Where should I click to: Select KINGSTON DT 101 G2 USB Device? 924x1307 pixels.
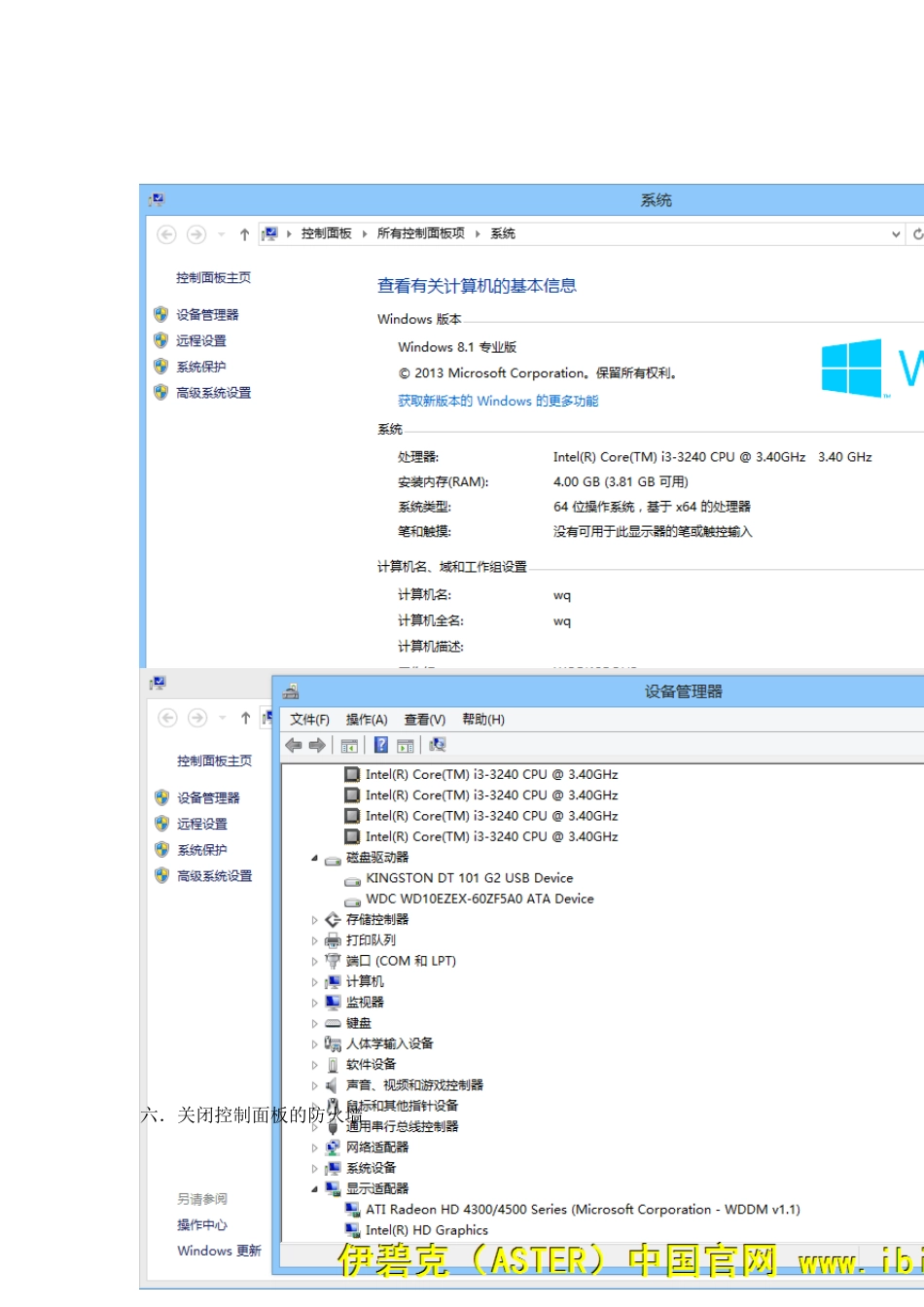coord(470,878)
